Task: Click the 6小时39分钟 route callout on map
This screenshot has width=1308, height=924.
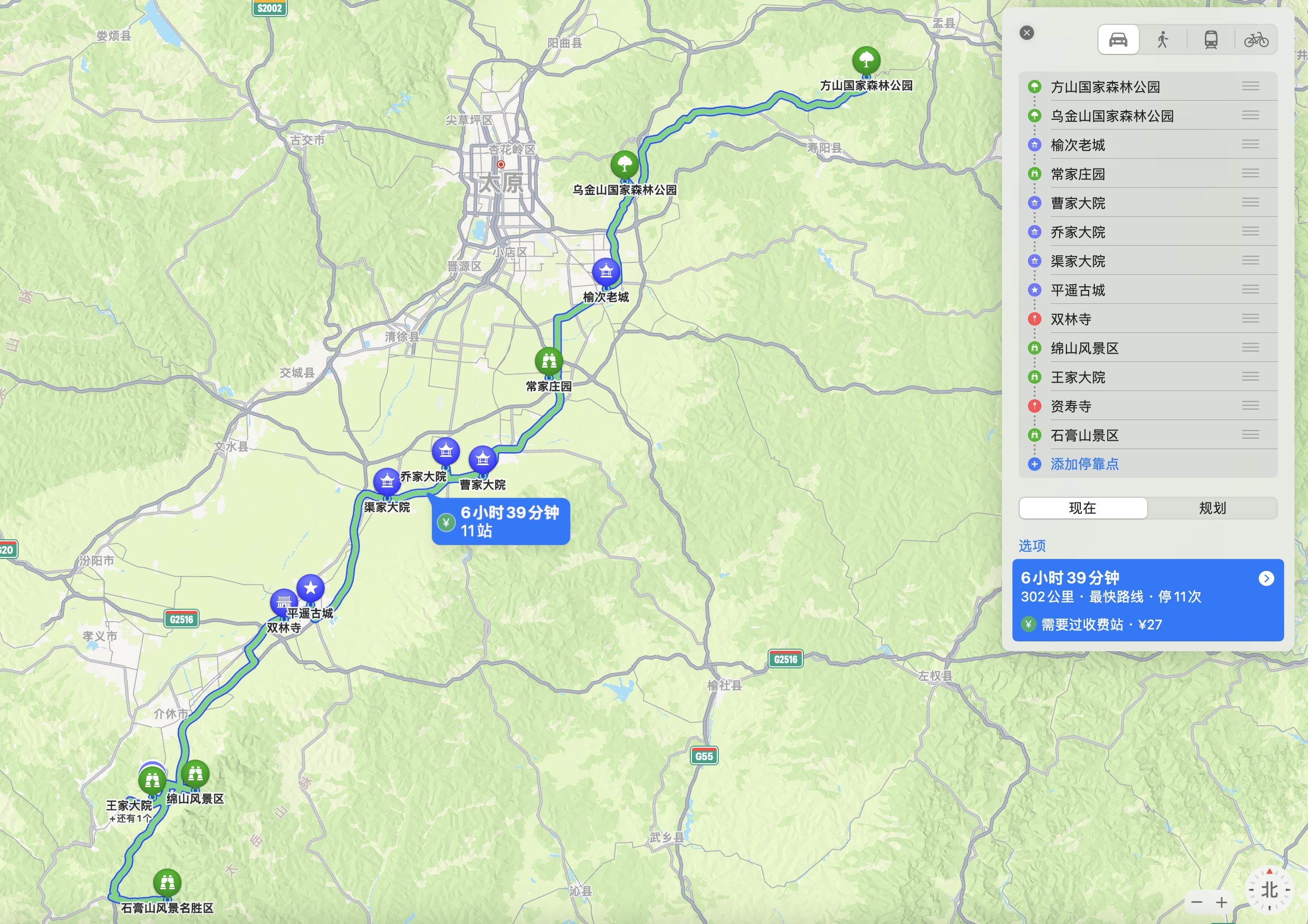Action: click(x=501, y=521)
